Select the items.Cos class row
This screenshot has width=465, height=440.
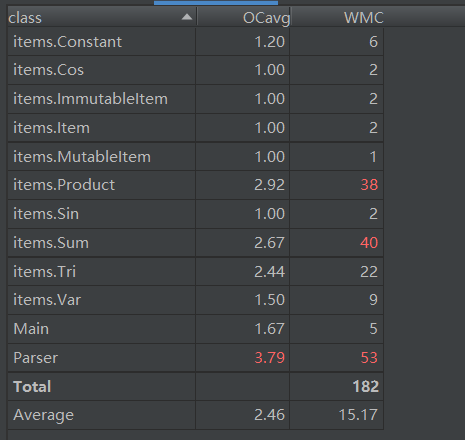(x=196, y=70)
